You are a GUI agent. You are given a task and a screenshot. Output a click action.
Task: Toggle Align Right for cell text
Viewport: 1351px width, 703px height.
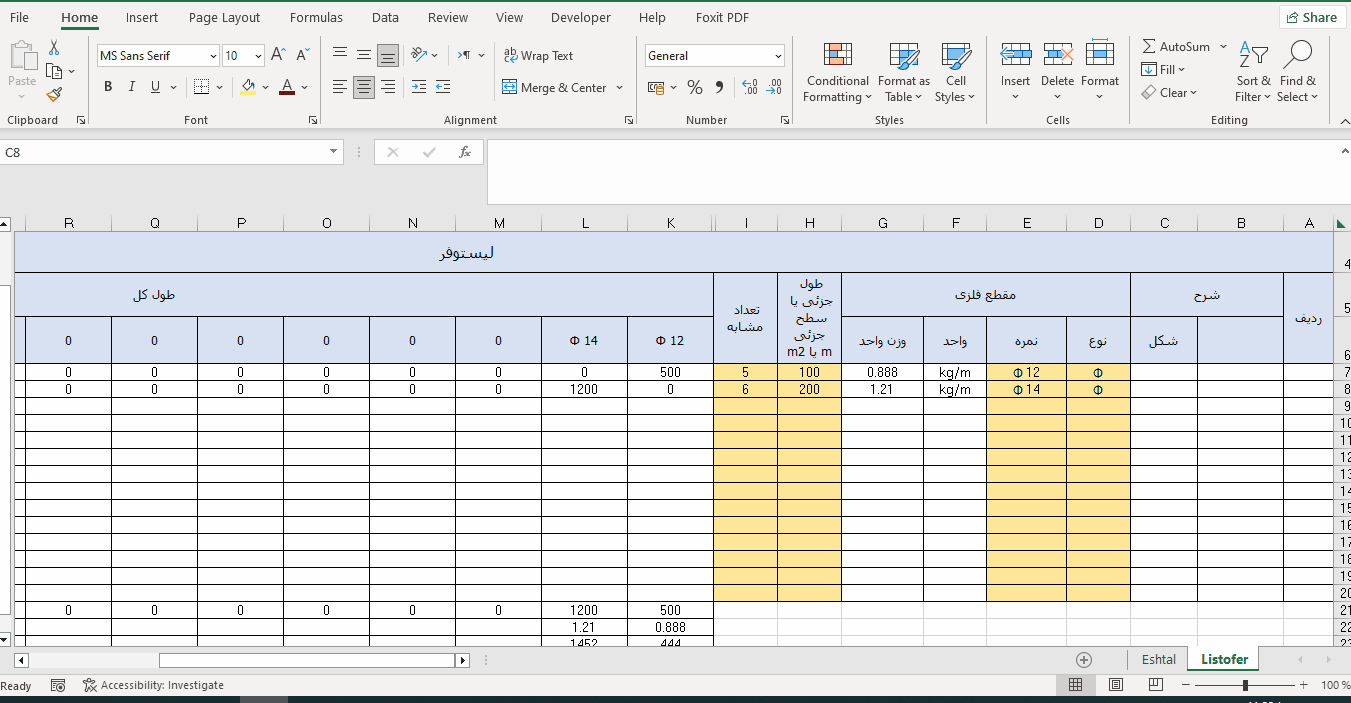tap(388, 87)
